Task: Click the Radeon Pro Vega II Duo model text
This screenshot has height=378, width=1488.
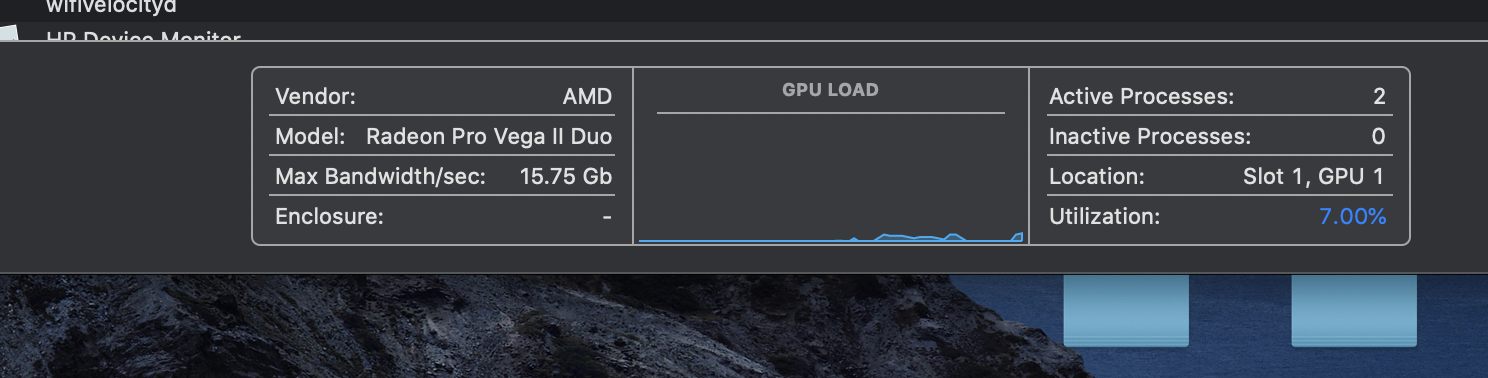Action: pos(489,137)
